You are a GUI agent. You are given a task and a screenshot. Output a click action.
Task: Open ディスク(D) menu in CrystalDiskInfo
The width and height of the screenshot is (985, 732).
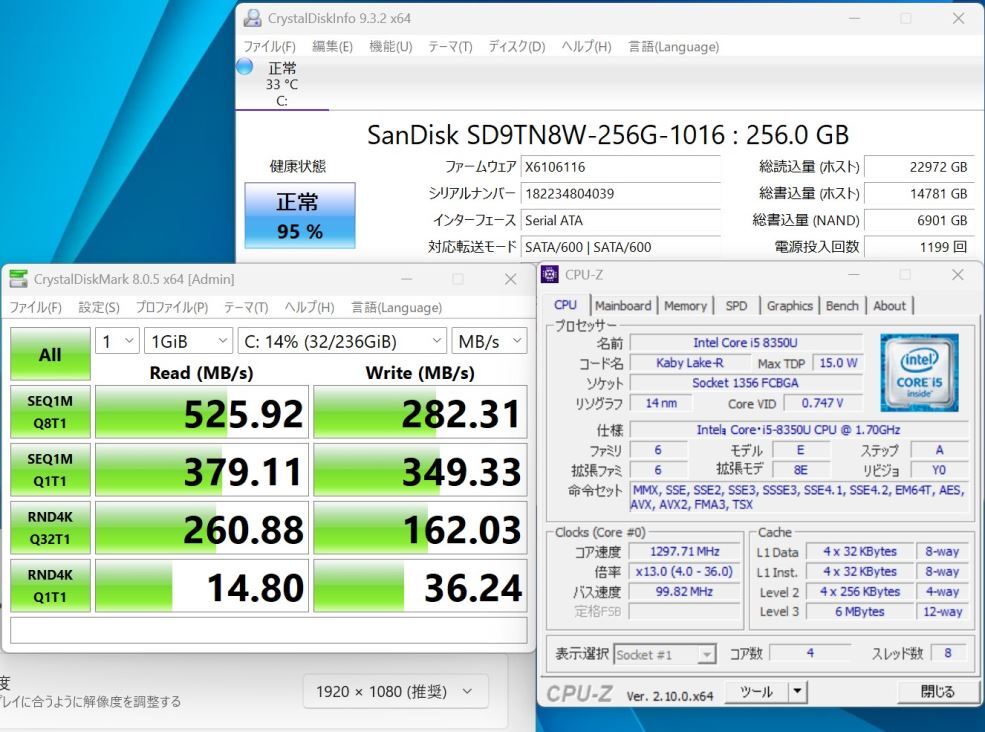point(516,46)
